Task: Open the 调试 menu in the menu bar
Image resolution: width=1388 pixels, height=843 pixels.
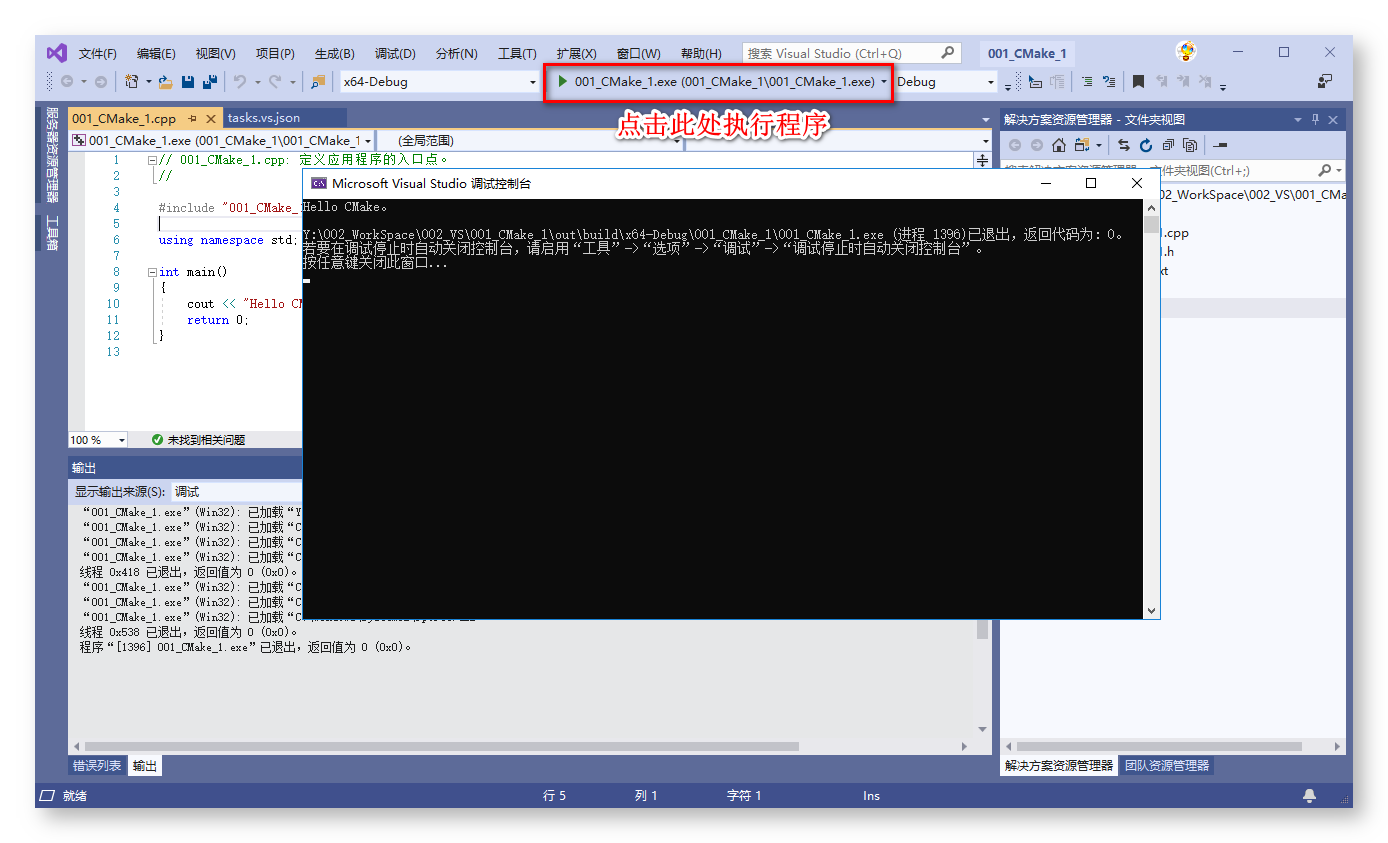Action: (x=393, y=53)
